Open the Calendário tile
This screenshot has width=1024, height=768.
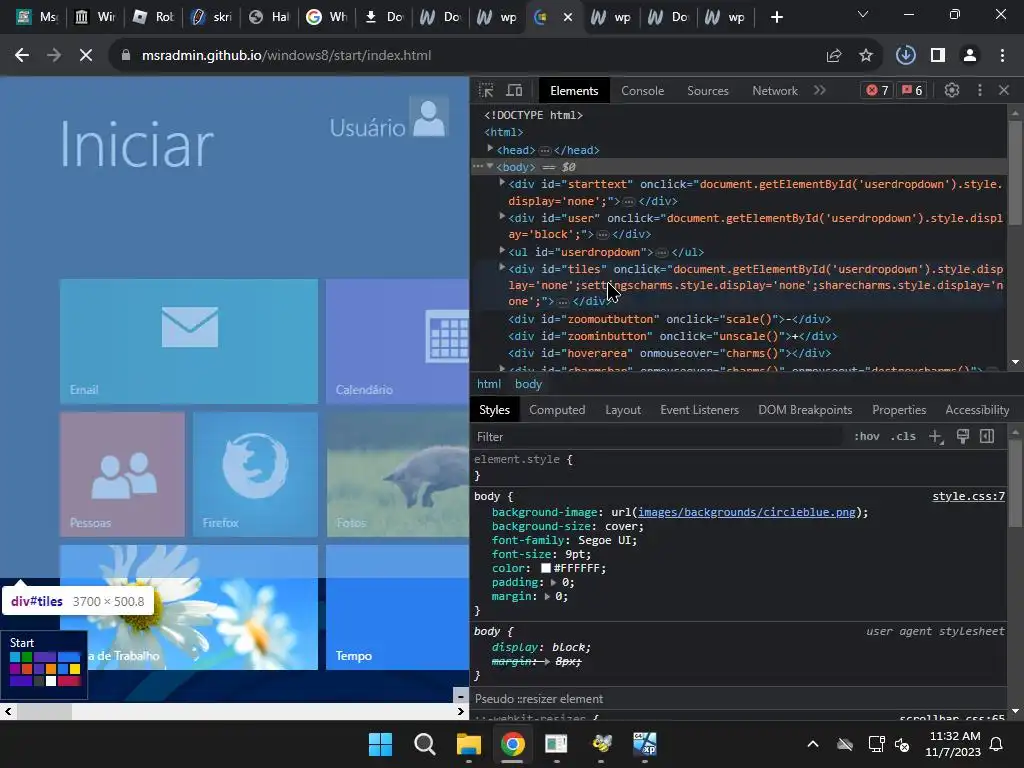397,342
